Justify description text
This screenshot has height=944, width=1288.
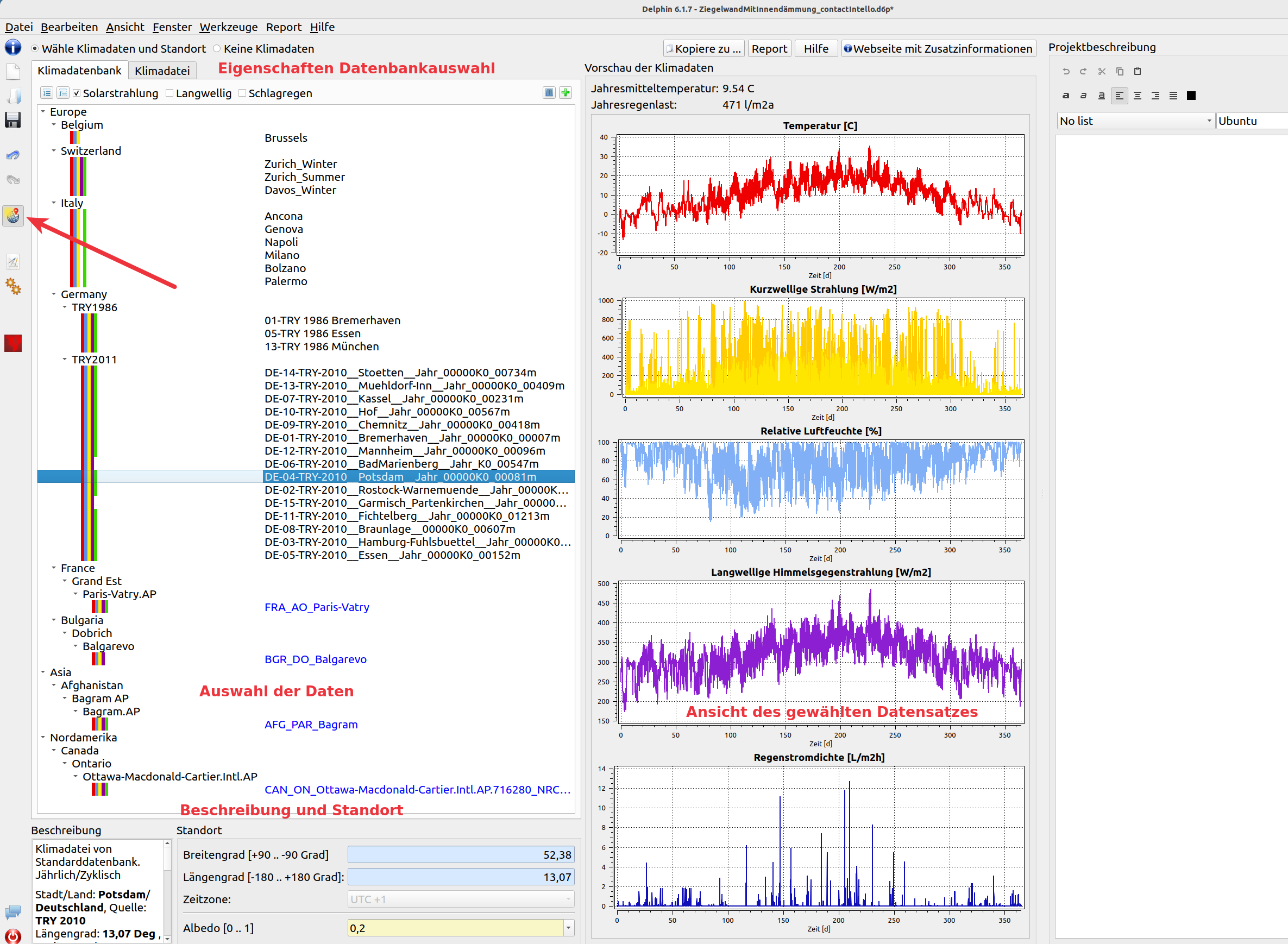pyautogui.click(x=1173, y=96)
